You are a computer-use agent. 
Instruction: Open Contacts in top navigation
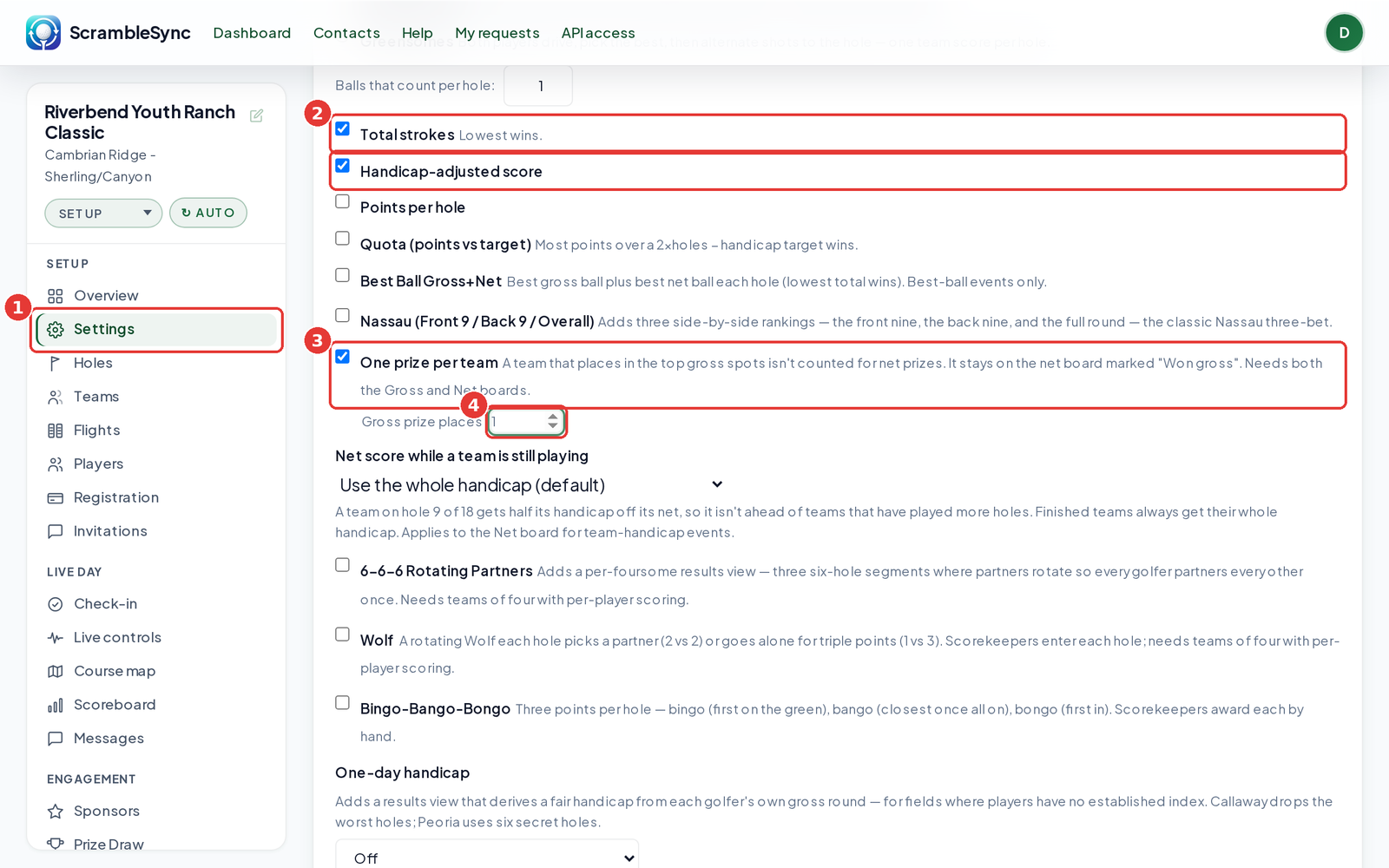pos(346,33)
